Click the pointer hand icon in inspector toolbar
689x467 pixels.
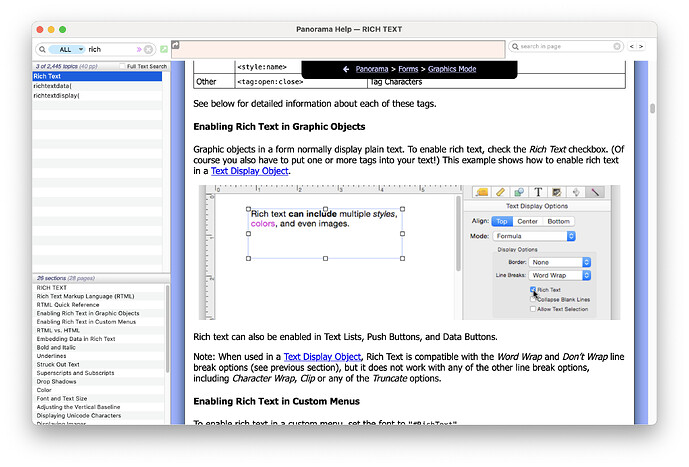tap(576, 192)
